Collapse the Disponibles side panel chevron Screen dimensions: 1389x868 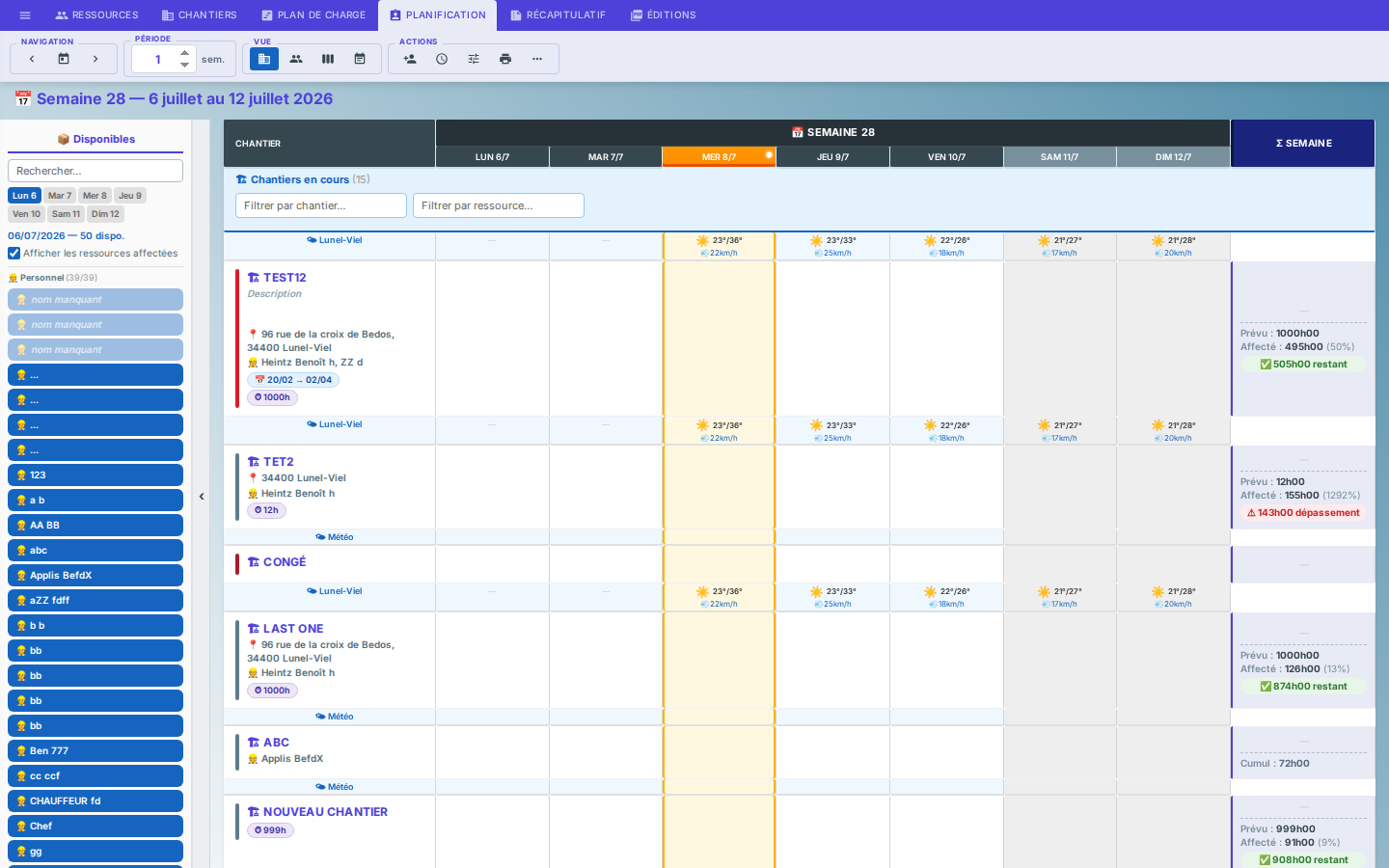(202, 497)
